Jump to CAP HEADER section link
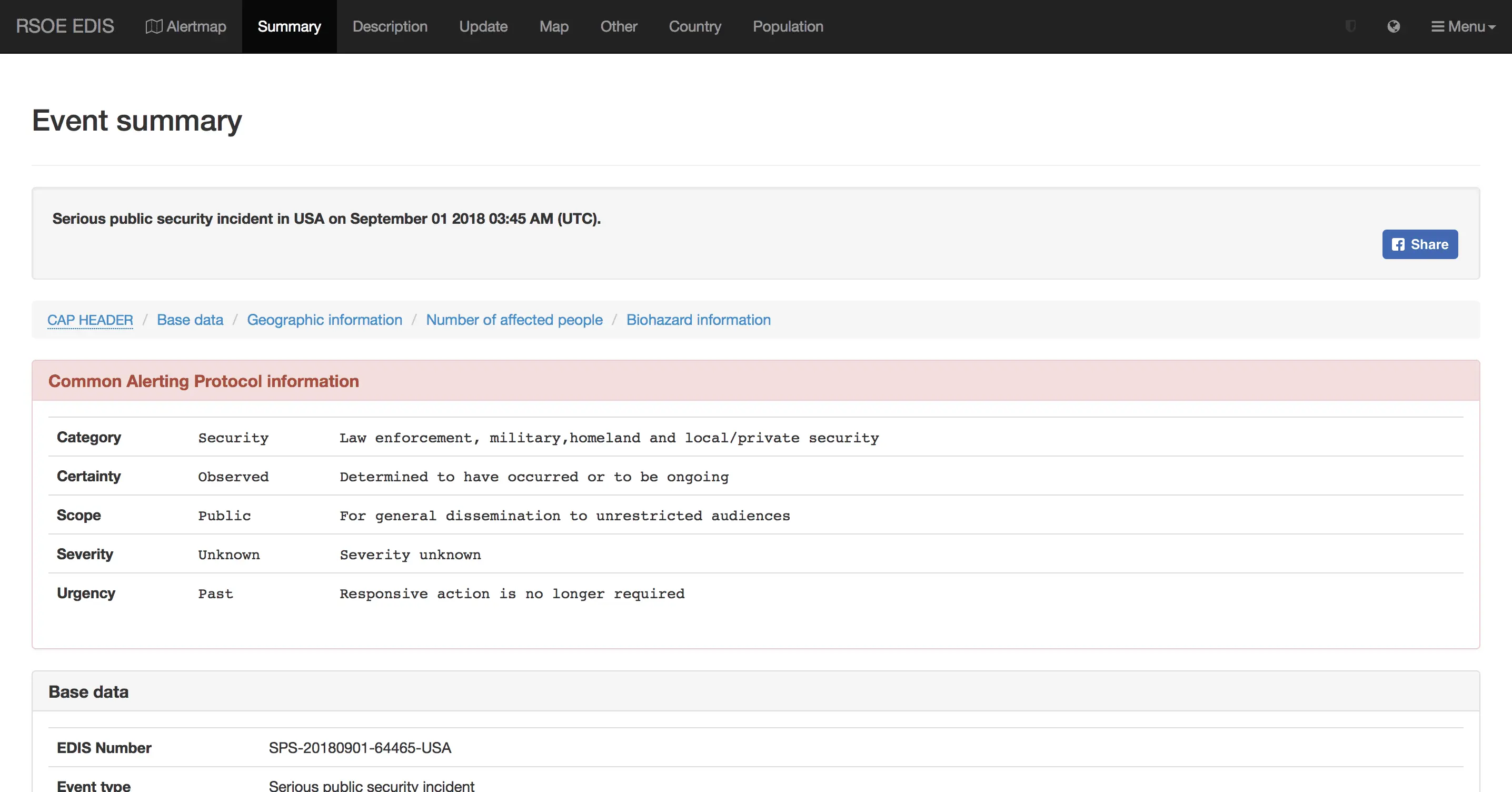The image size is (1512, 792). (x=90, y=320)
